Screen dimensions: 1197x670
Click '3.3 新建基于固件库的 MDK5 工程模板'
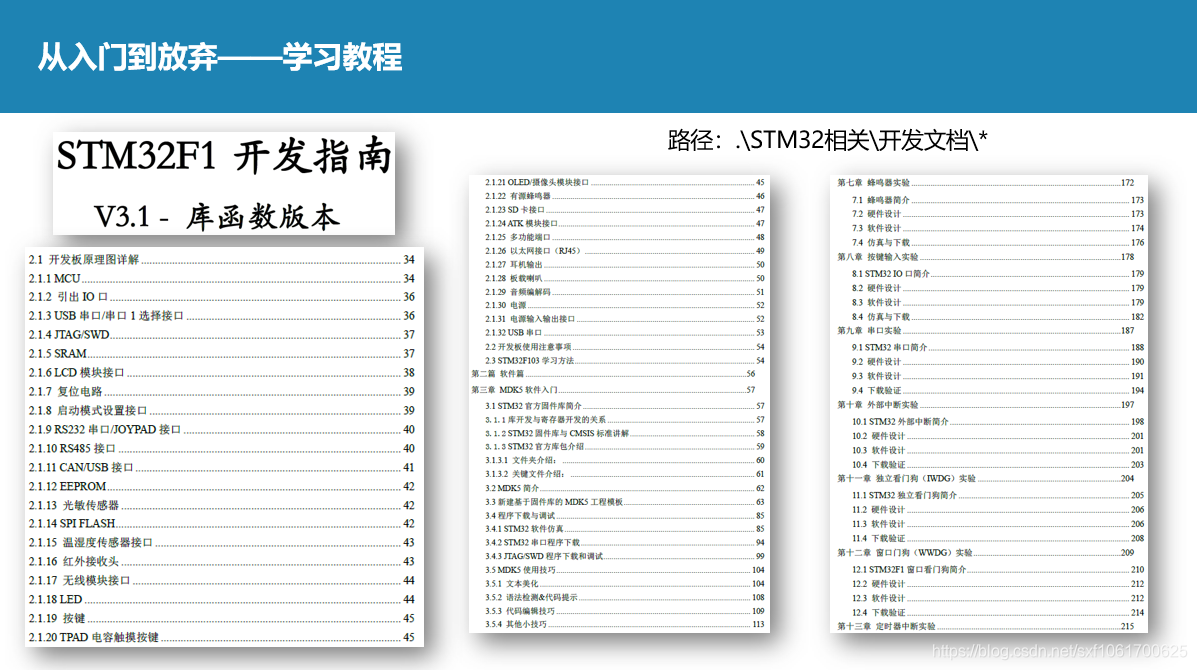pos(624,502)
